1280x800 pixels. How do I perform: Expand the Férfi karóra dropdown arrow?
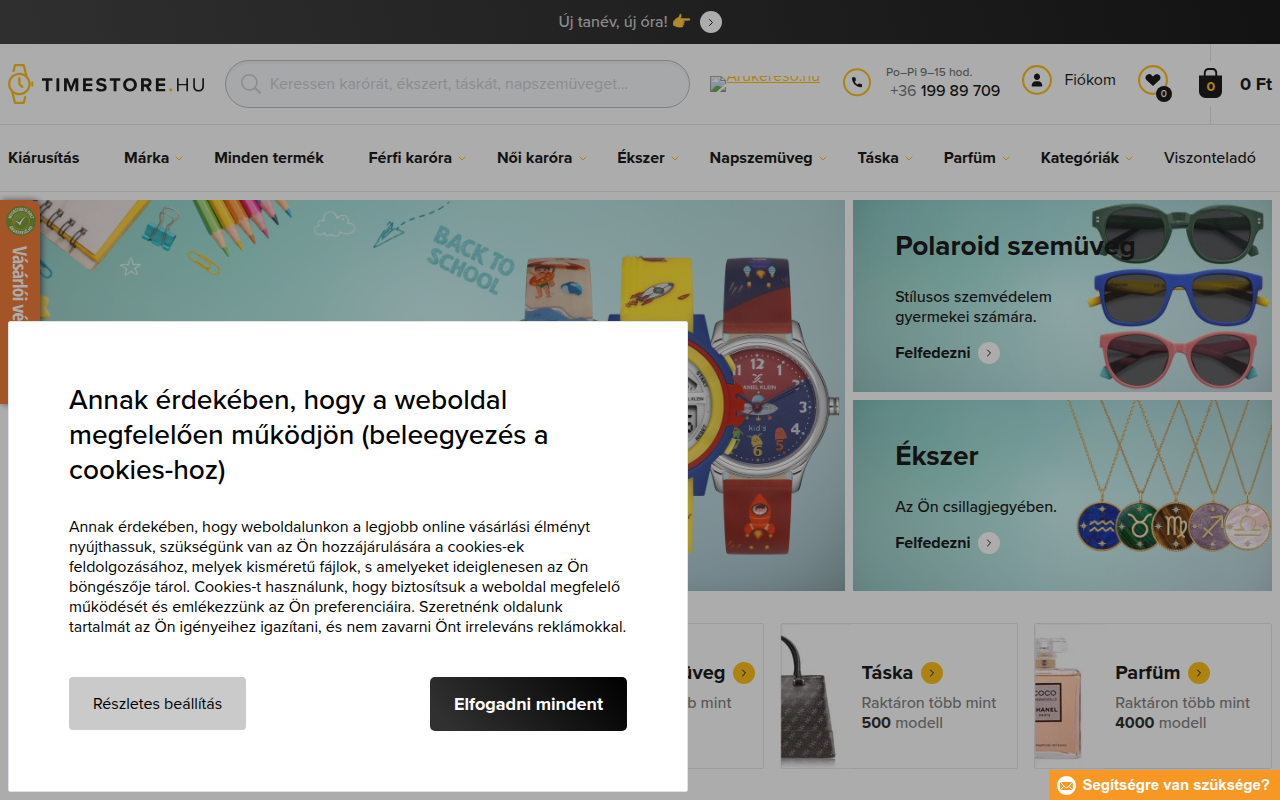[x=462, y=158]
